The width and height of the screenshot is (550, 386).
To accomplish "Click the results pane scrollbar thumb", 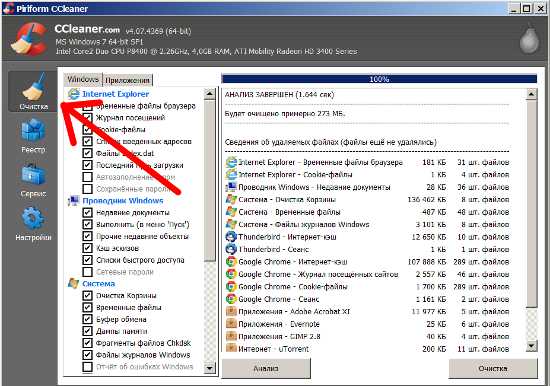I will (x=531, y=204).
